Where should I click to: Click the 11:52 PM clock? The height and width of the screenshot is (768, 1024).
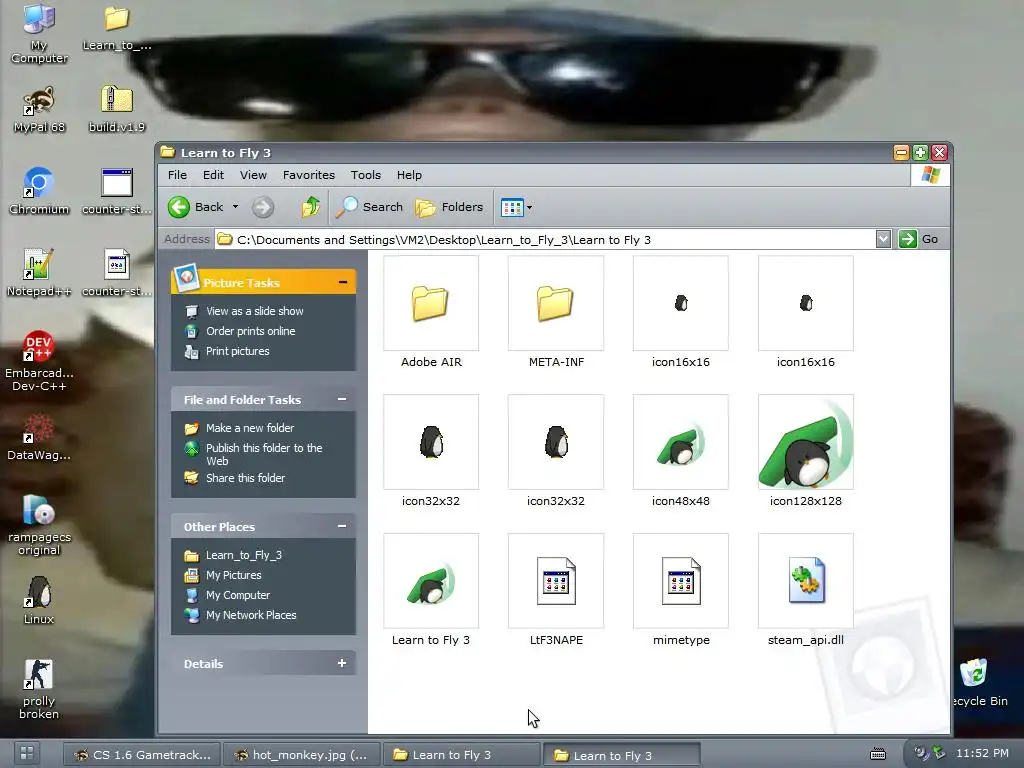982,753
